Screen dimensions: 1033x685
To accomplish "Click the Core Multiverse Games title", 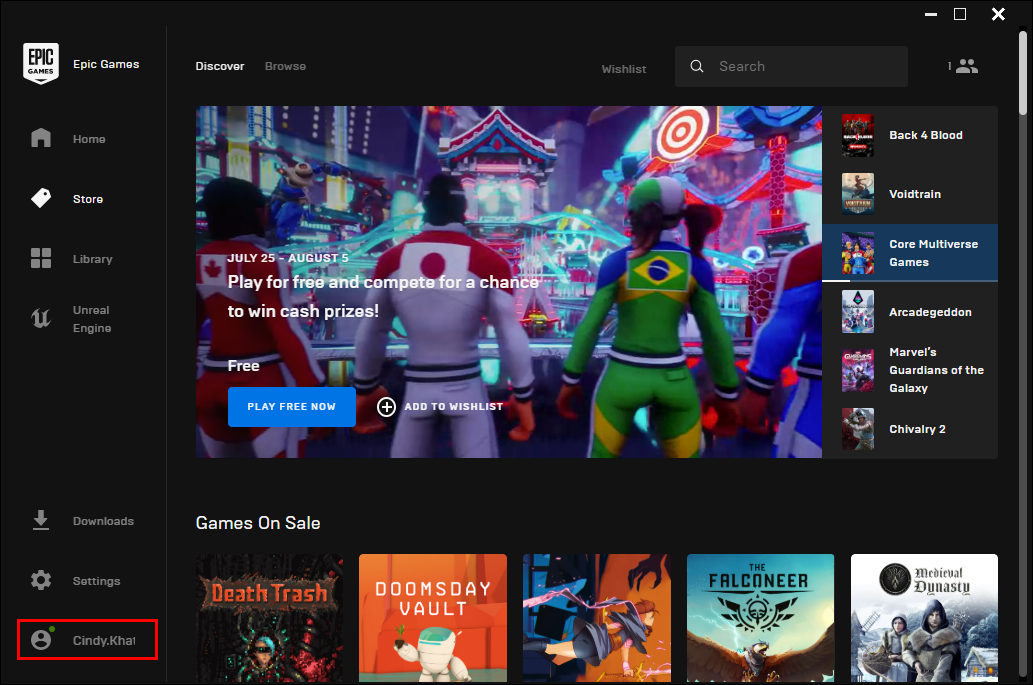I will (x=934, y=253).
